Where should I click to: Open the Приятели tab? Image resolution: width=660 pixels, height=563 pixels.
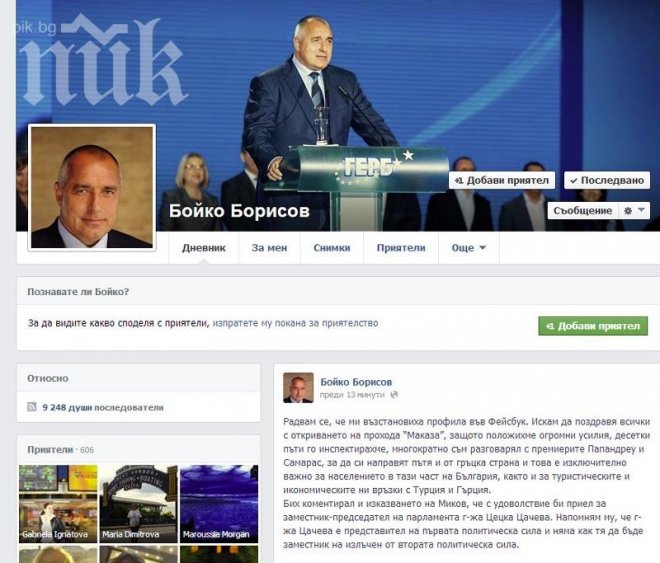pos(401,248)
